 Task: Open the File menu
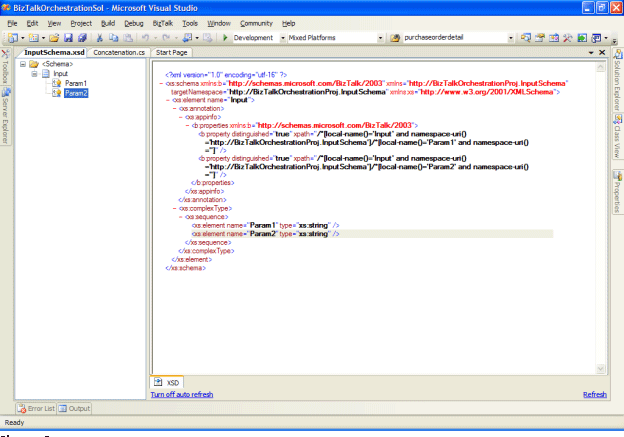coord(12,23)
